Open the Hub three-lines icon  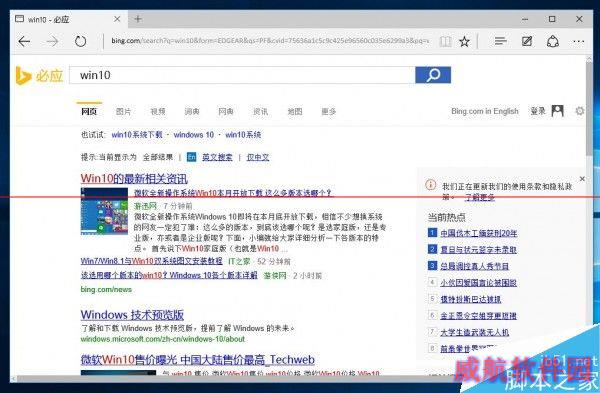tap(500, 41)
